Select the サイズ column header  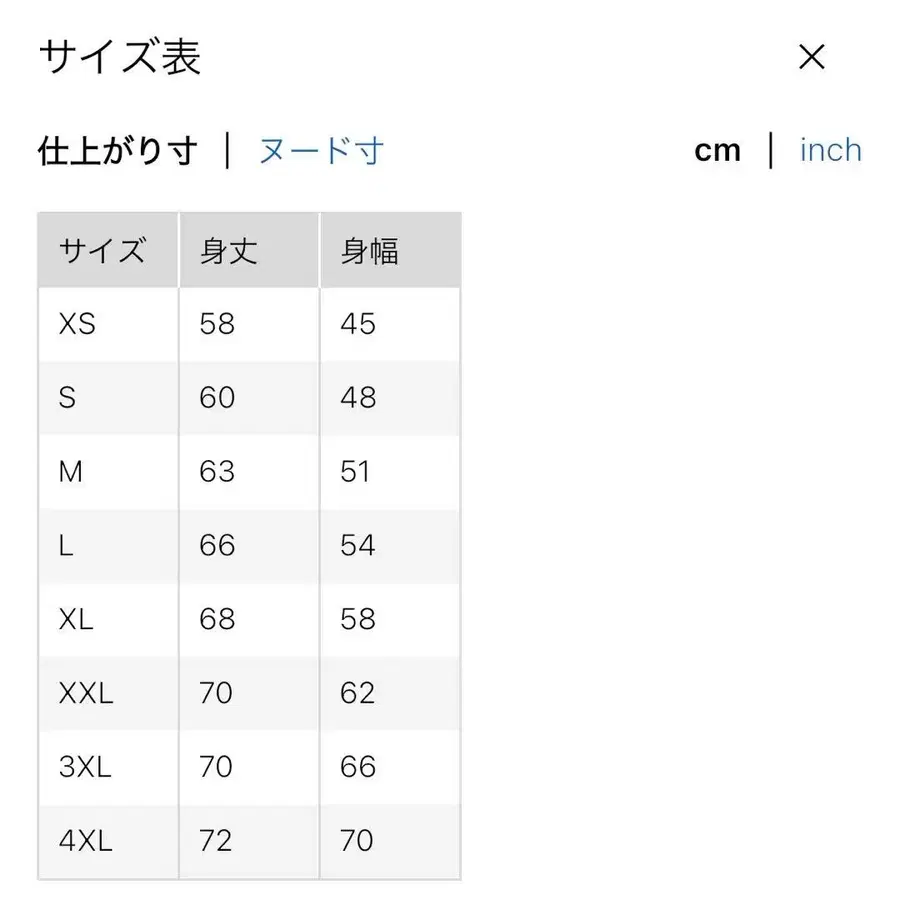(104, 250)
